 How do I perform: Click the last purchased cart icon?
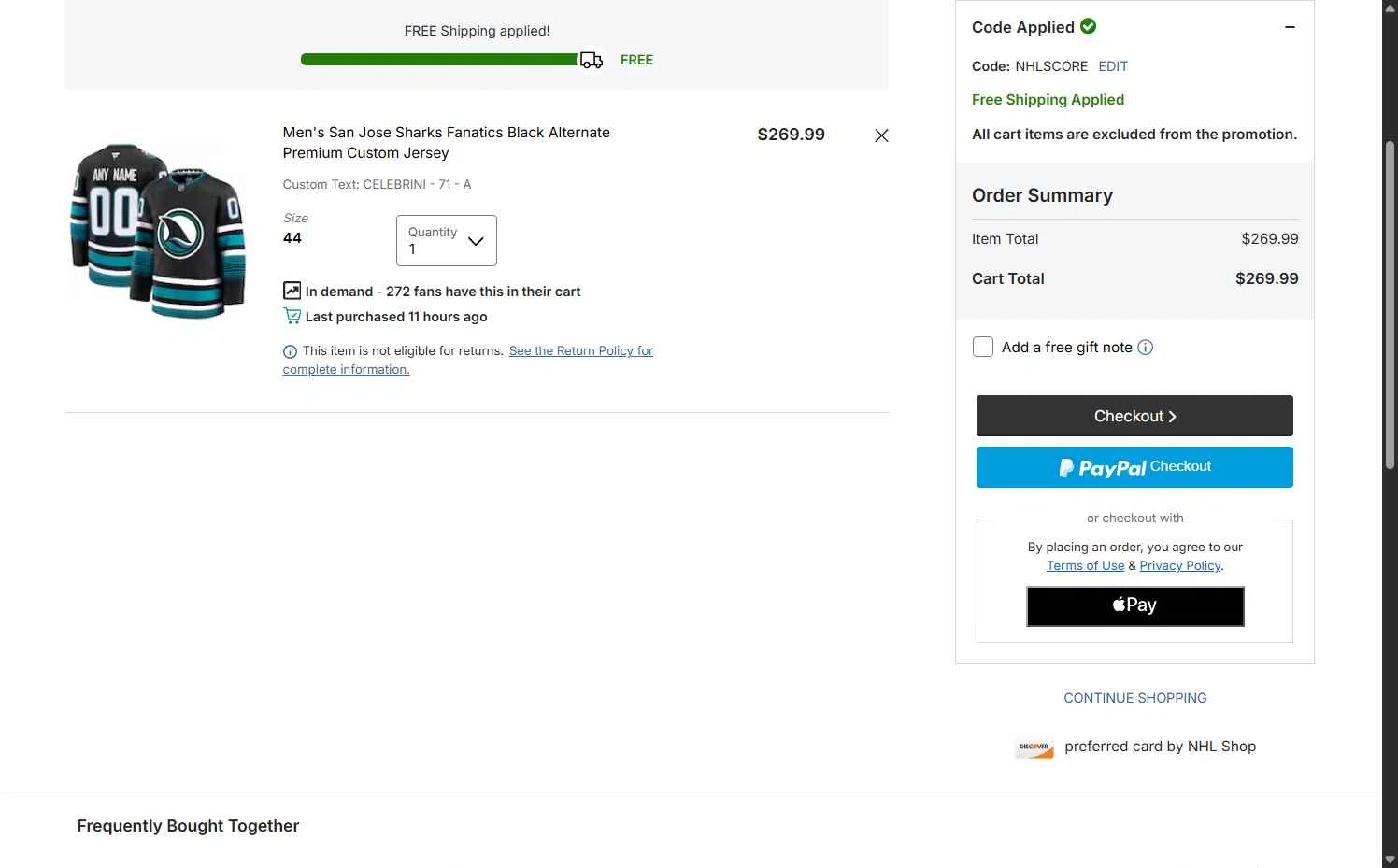292,316
